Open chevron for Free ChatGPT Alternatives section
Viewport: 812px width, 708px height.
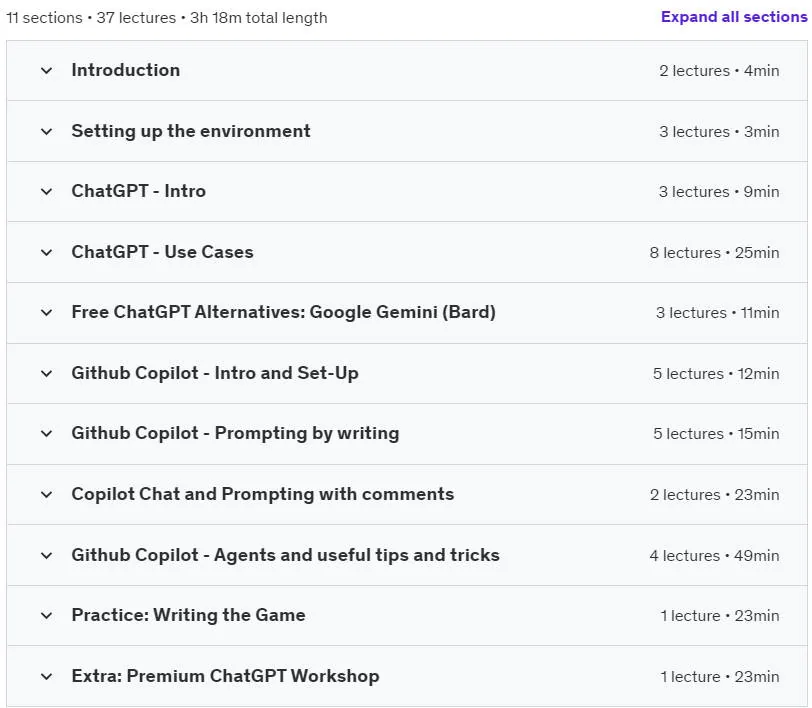[47, 313]
